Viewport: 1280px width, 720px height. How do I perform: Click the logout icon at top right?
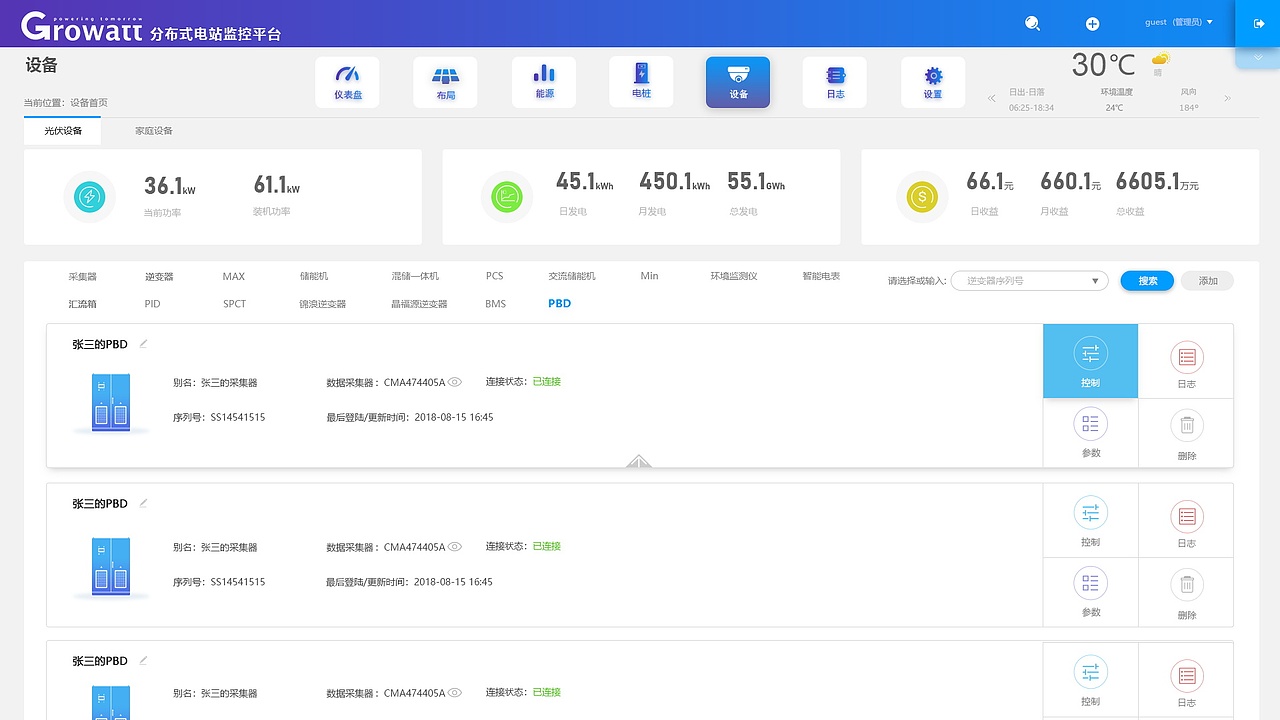click(1258, 23)
